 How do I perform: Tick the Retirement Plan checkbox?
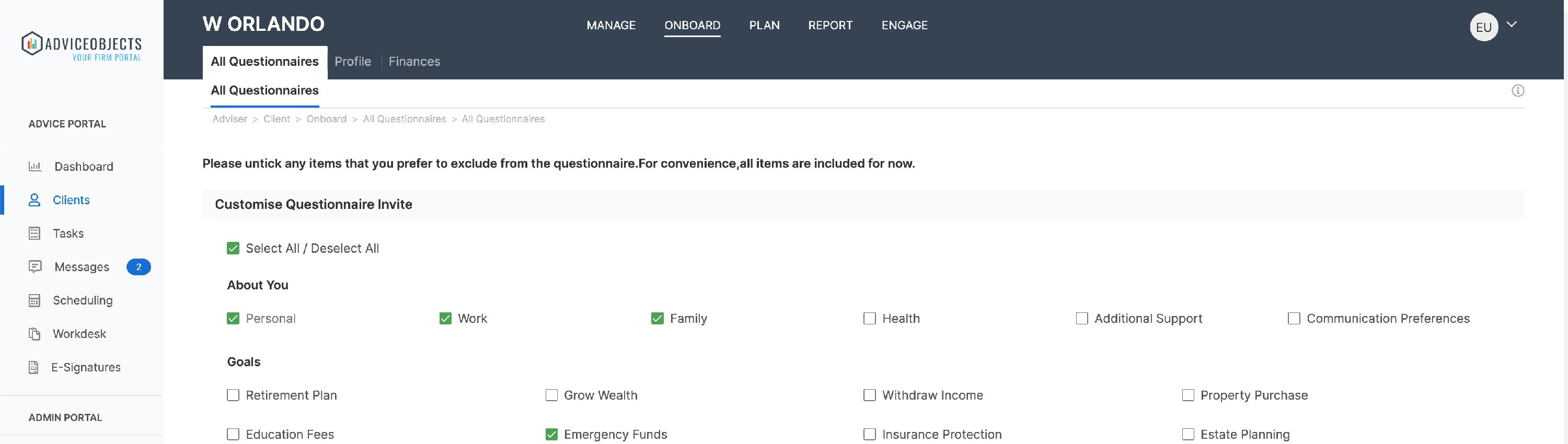pyautogui.click(x=233, y=395)
